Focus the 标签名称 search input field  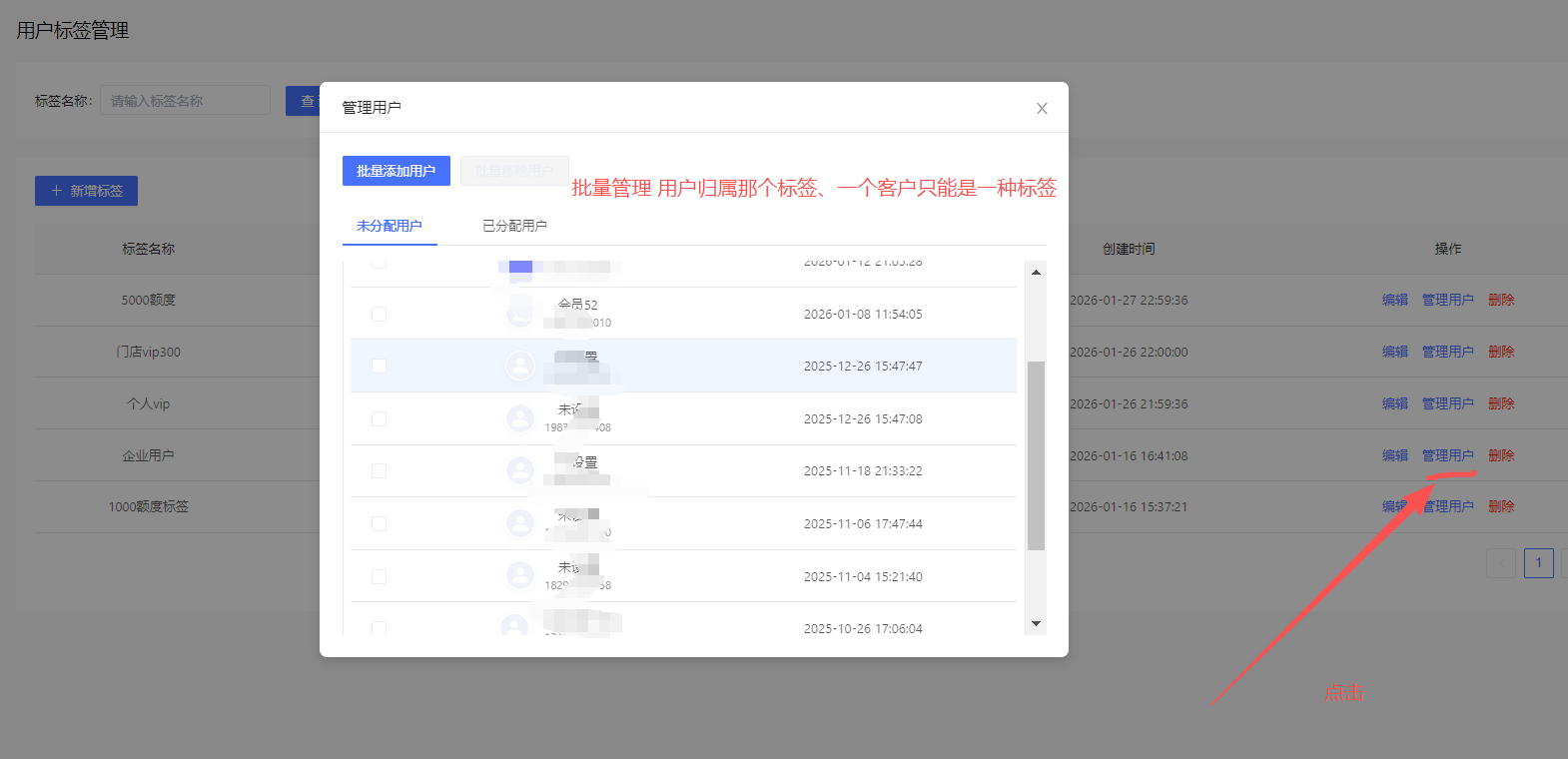(185, 101)
